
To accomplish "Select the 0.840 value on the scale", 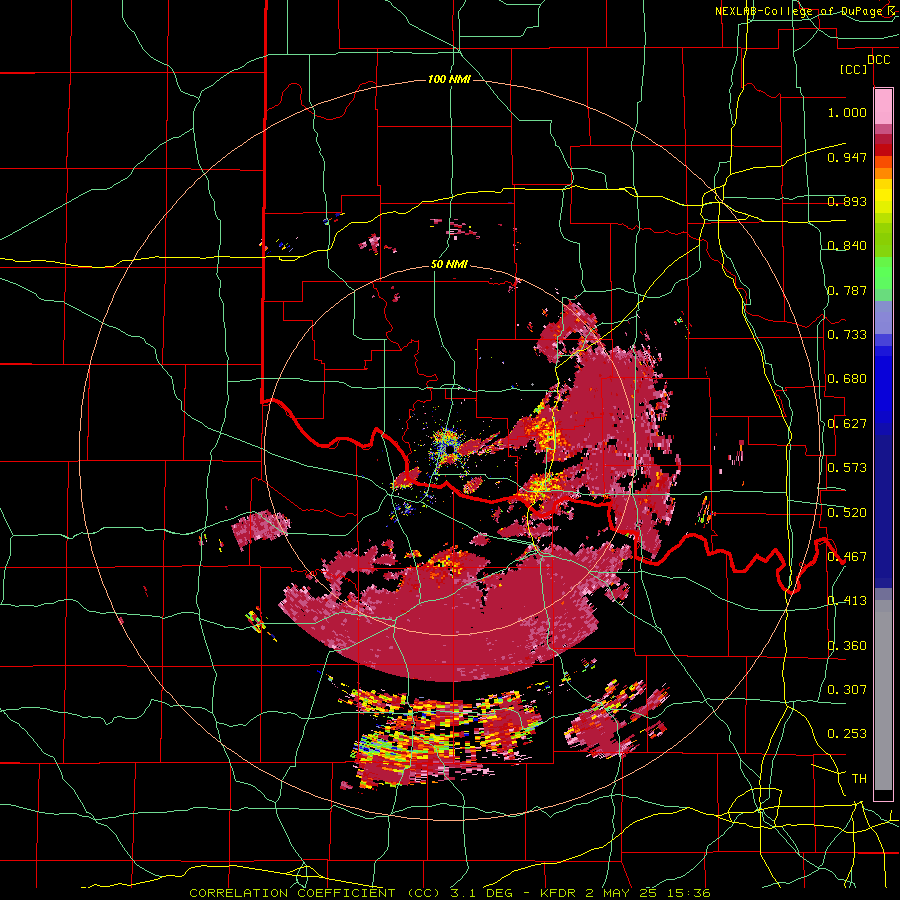I will (x=847, y=246).
